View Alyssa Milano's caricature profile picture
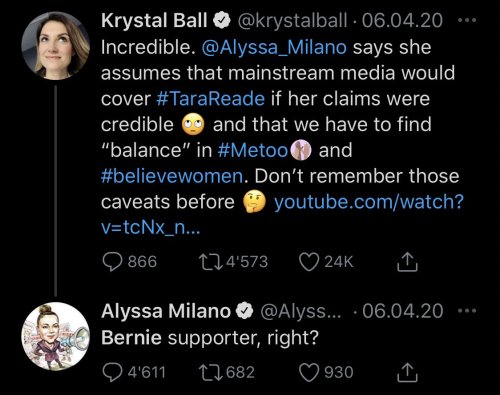This screenshot has height=395, width=500. tap(56, 336)
